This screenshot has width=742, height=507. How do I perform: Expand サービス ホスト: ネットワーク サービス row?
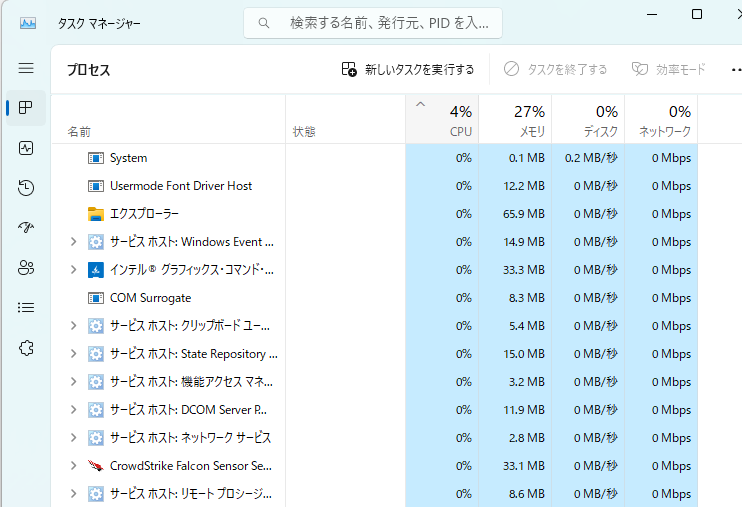(73, 437)
